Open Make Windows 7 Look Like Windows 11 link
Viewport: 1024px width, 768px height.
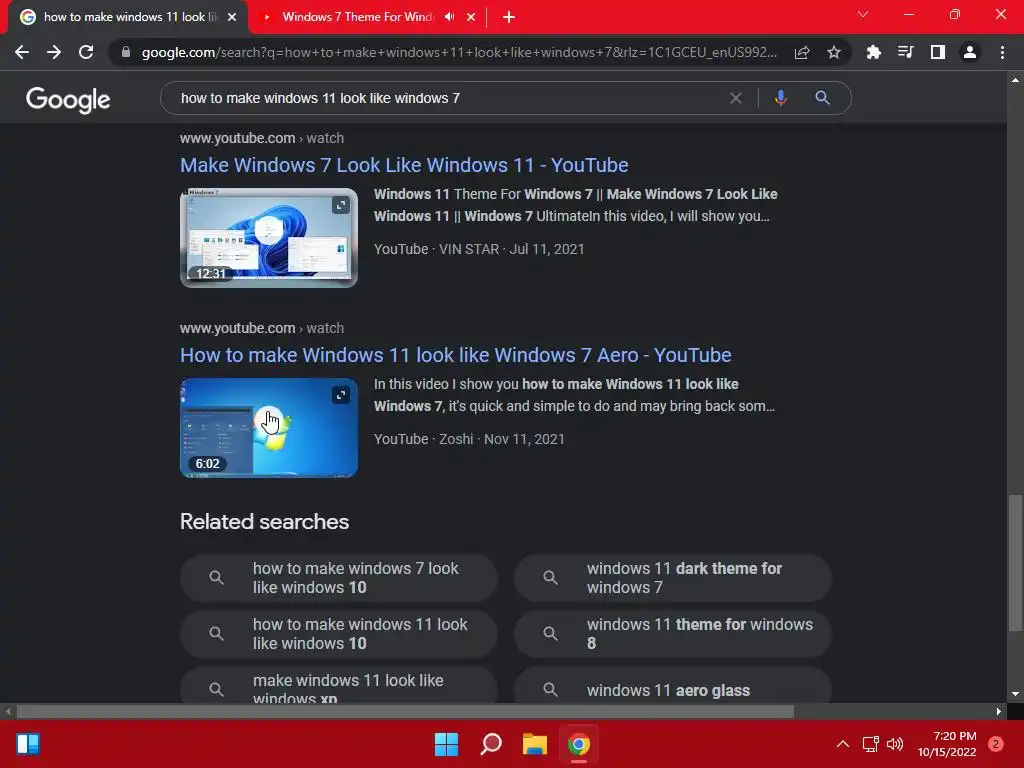pos(404,165)
